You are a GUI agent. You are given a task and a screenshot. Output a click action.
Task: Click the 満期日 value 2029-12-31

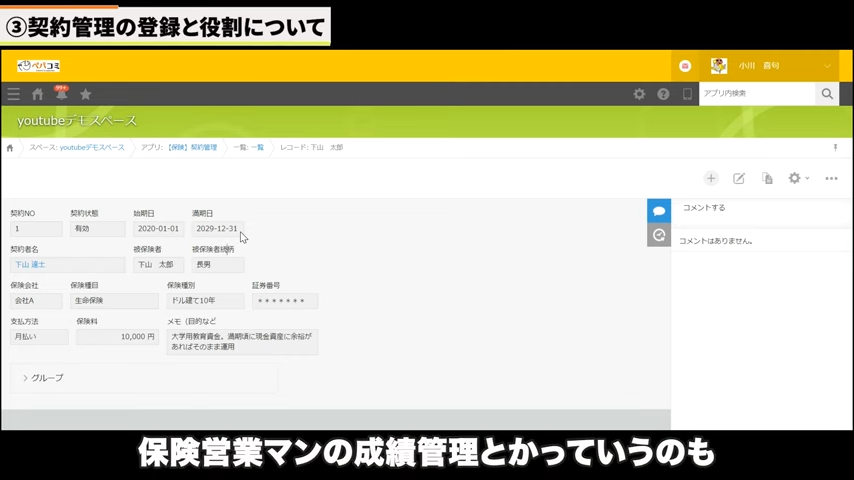pyautogui.click(x=217, y=229)
